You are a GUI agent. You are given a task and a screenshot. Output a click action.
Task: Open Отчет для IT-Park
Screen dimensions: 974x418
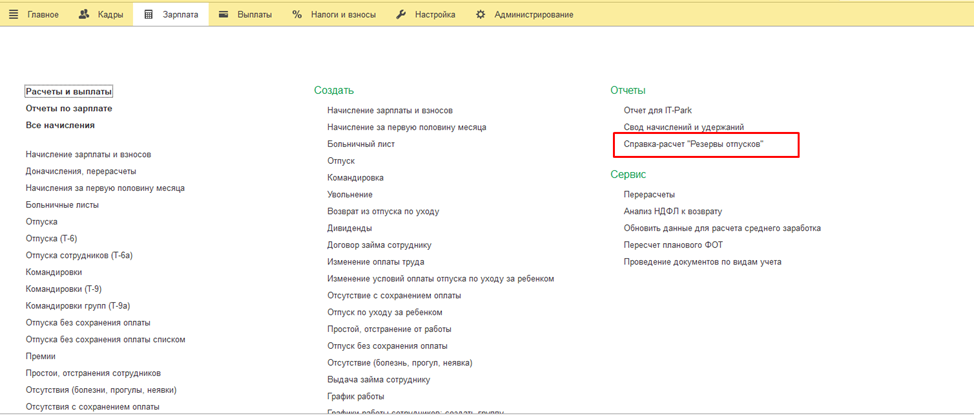(x=657, y=110)
